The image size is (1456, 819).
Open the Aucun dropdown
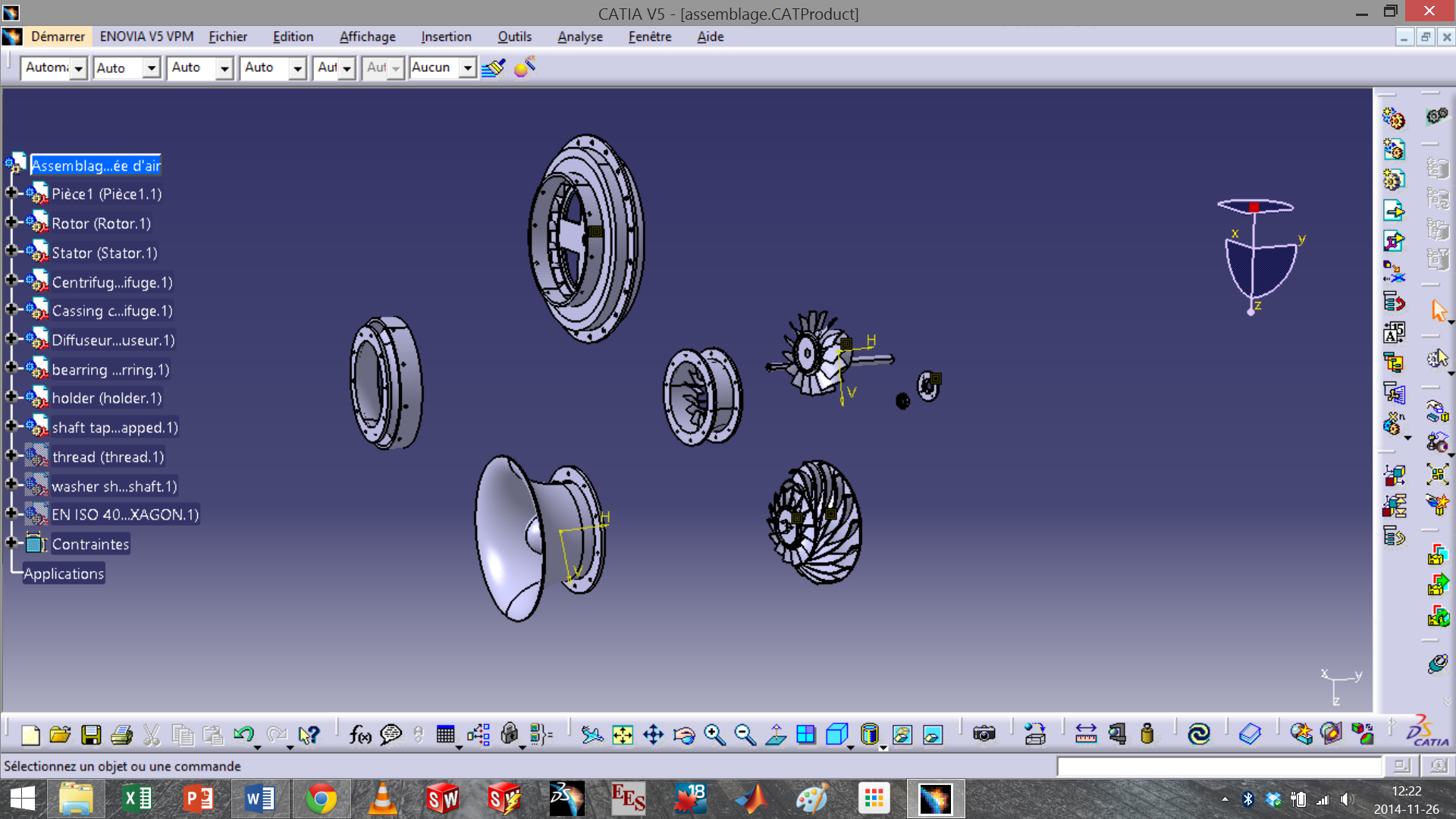tap(468, 68)
